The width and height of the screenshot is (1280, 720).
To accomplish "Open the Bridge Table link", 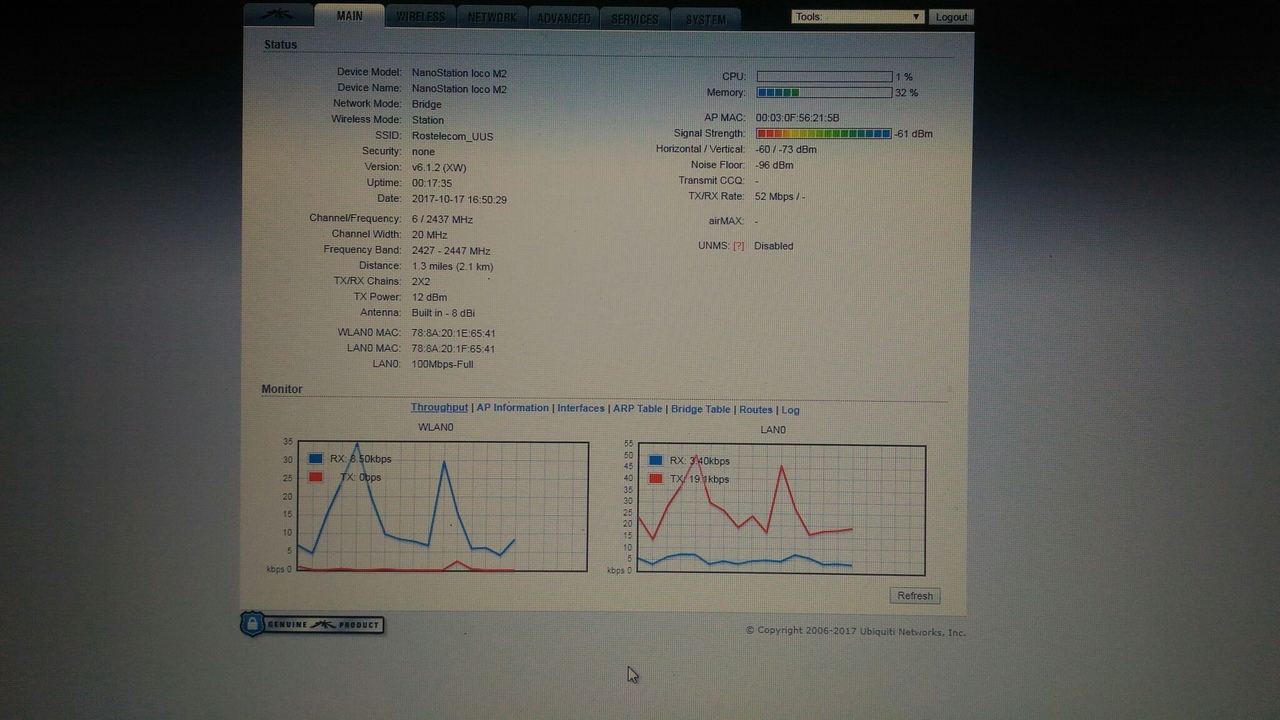I will coord(701,409).
